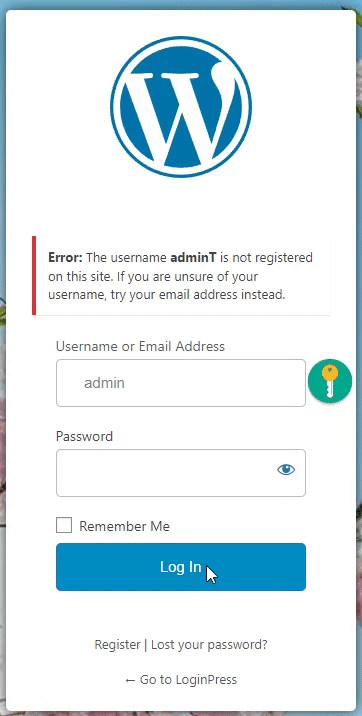Viewport: 362px width, 716px height.
Task: Show password using the eye icon
Action: [x=286, y=469]
